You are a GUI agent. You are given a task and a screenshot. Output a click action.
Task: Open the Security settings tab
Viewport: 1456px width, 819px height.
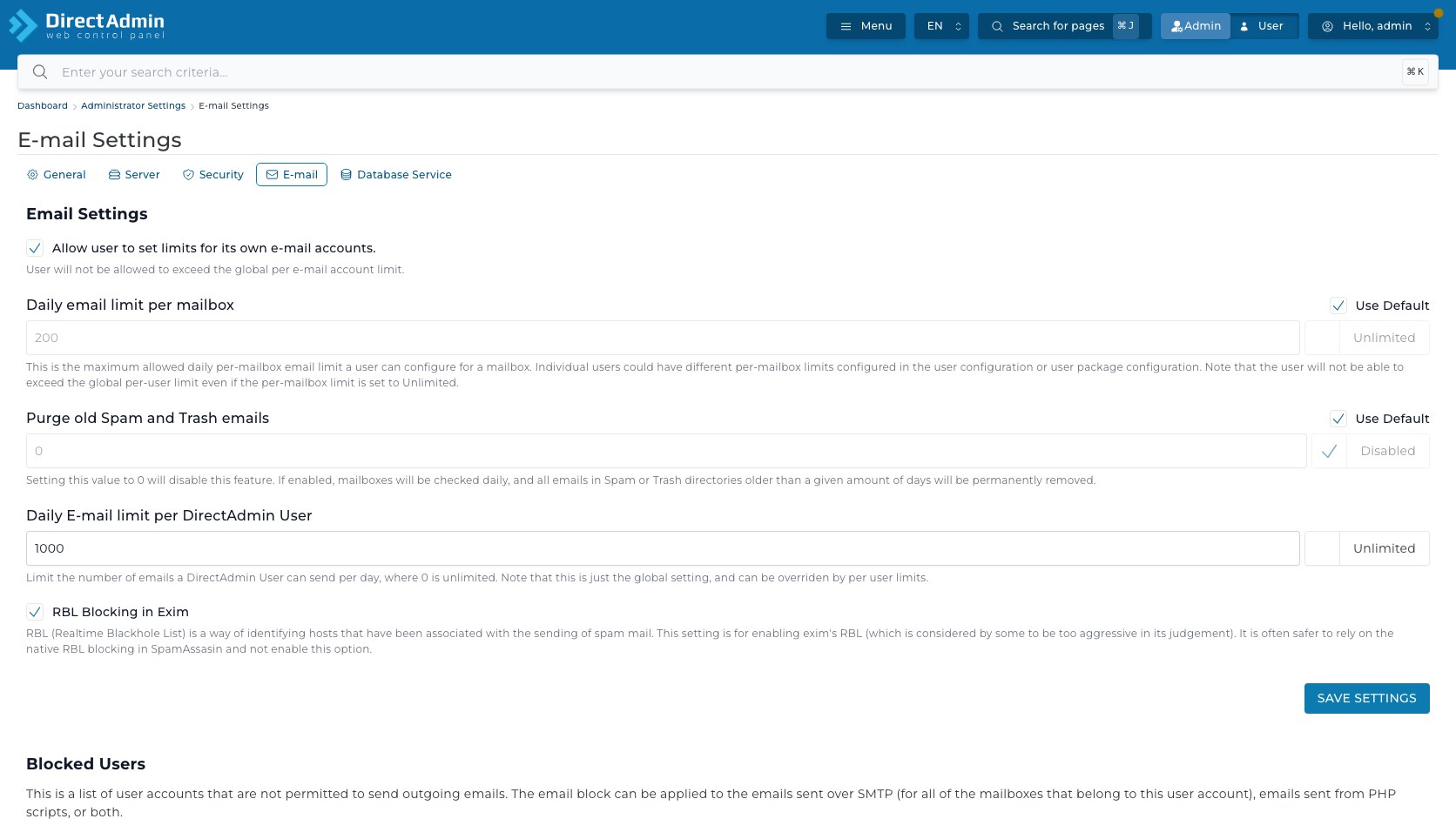(212, 175)
